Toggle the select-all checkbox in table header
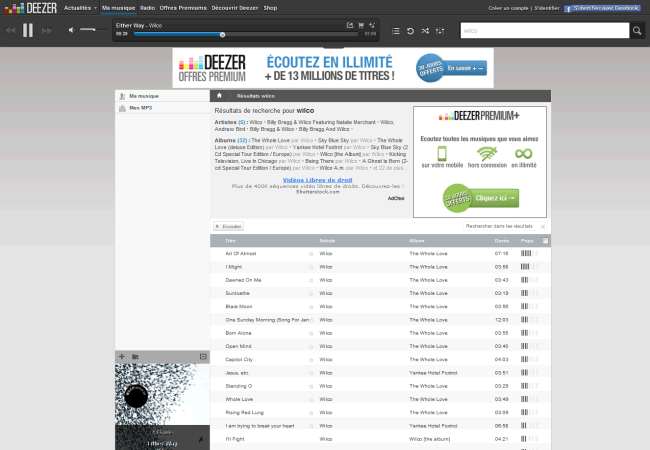 click(x=545, y=241)
